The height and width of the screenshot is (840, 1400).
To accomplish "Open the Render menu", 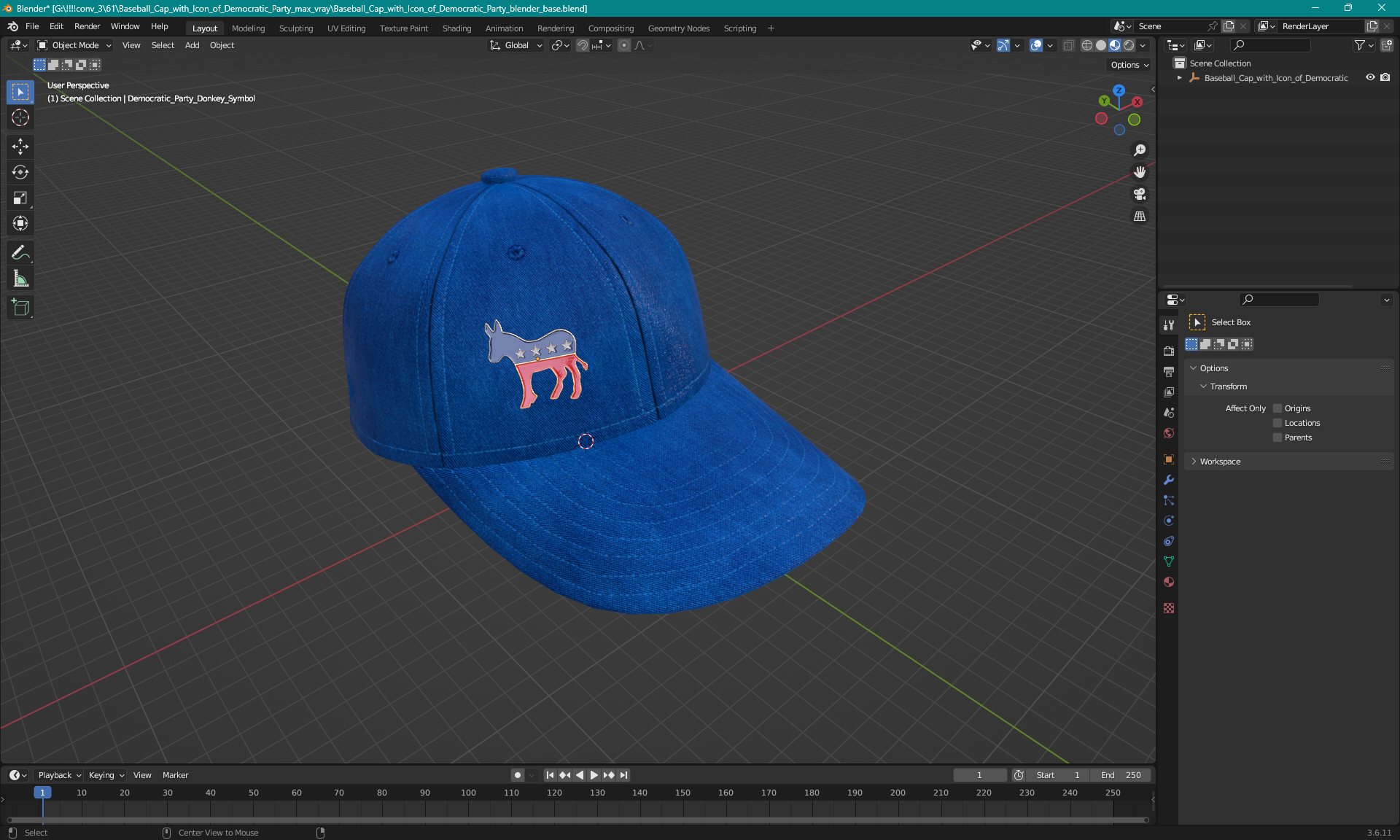I will point(87,26).
